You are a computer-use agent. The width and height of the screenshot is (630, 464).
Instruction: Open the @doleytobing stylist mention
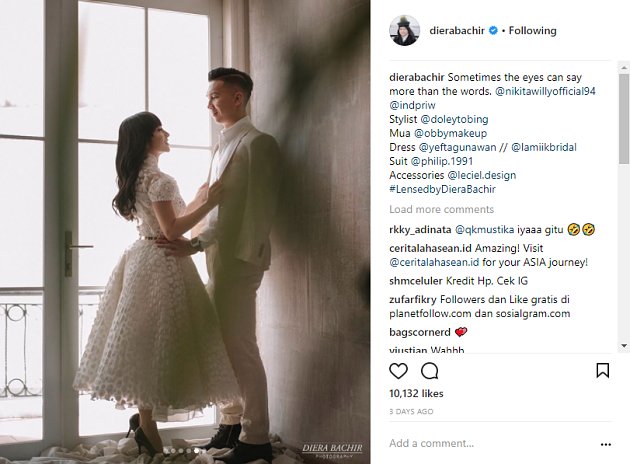tap(454, 119)
